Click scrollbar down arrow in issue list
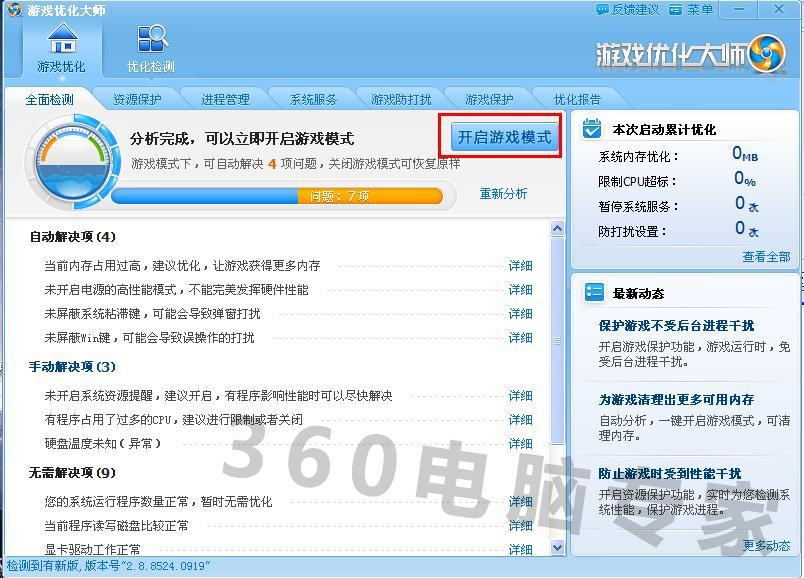804x578 pixels. point(557,547)
